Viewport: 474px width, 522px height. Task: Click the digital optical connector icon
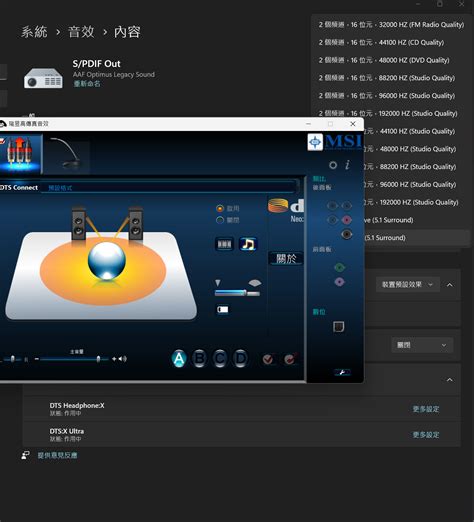(338, 327)
